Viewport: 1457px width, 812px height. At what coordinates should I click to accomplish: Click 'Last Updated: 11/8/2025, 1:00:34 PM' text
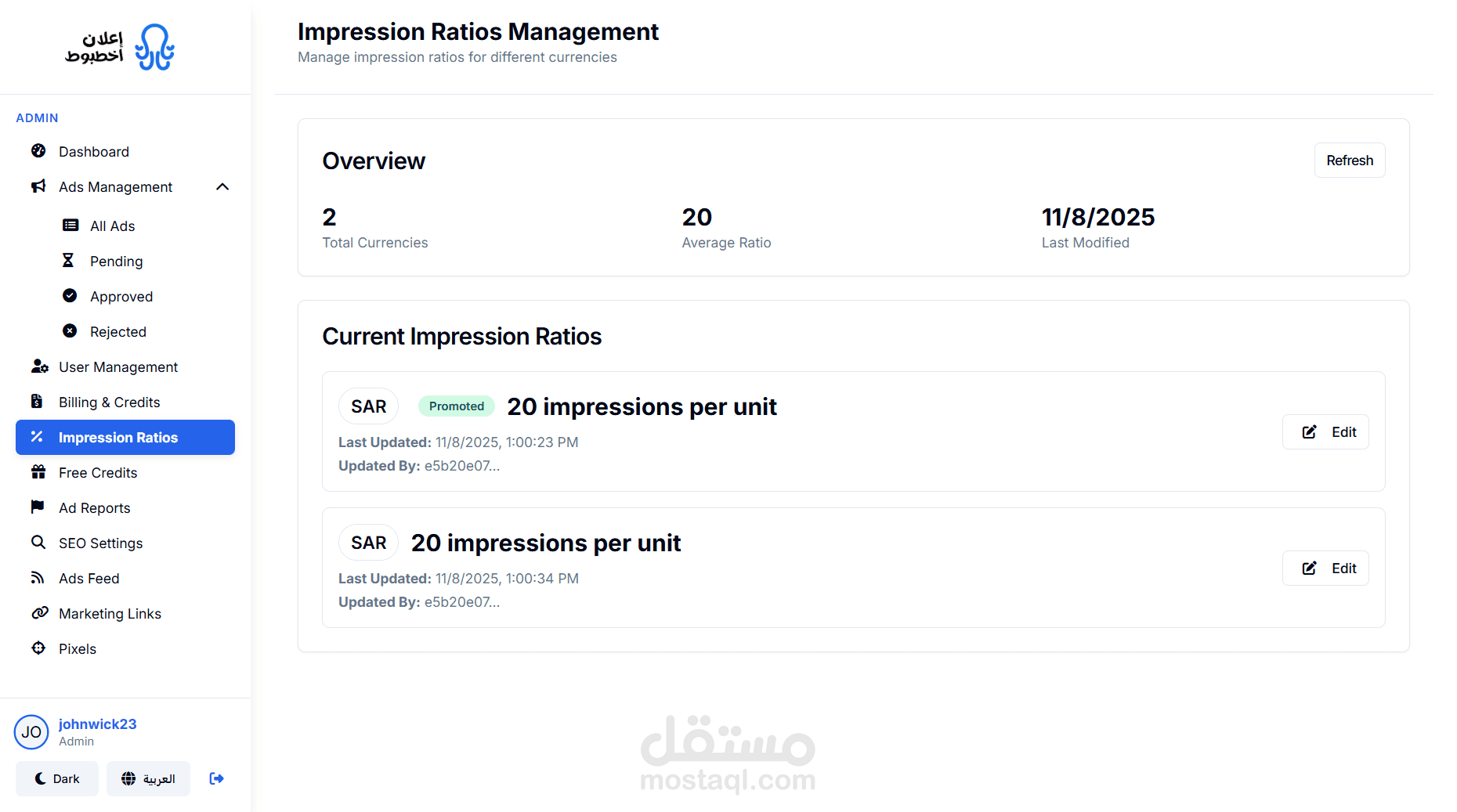click(458, 578)
